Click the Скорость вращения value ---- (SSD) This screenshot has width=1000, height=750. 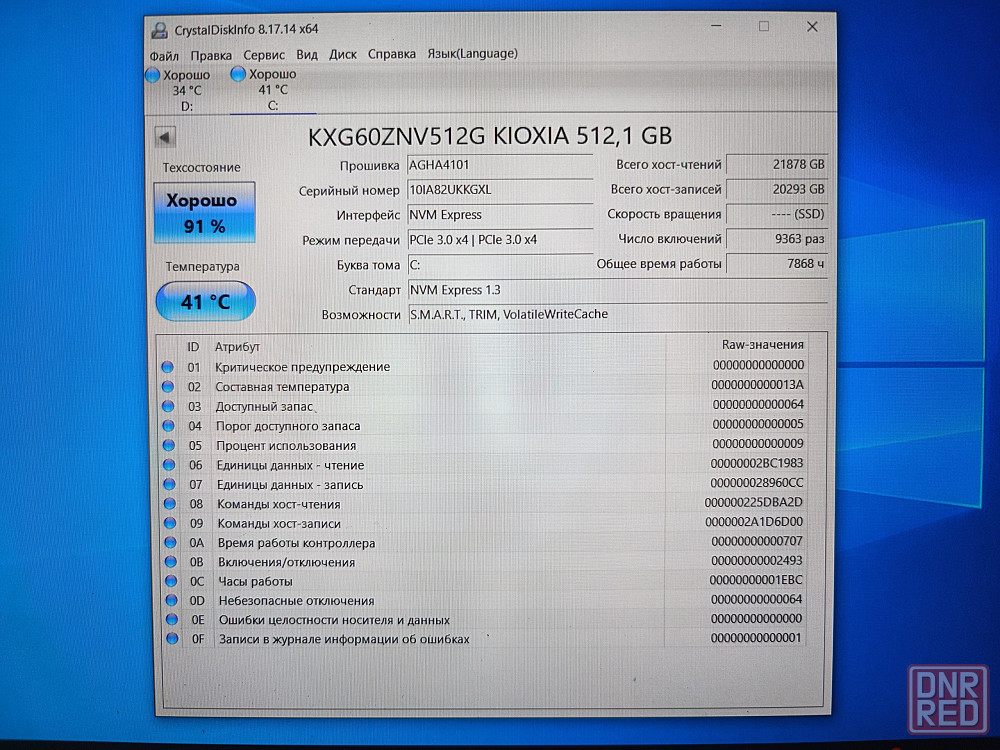click(x=777, y=214)
